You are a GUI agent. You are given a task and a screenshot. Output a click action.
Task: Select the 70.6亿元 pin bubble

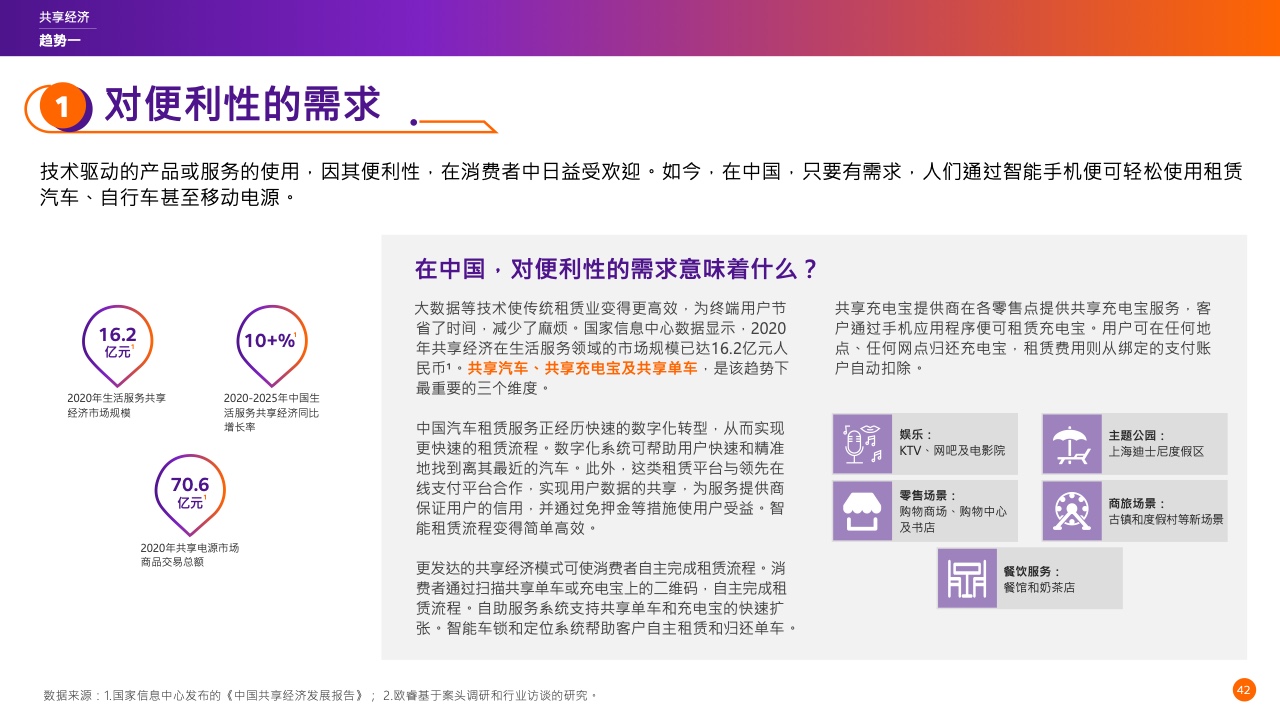coord(190,492)
